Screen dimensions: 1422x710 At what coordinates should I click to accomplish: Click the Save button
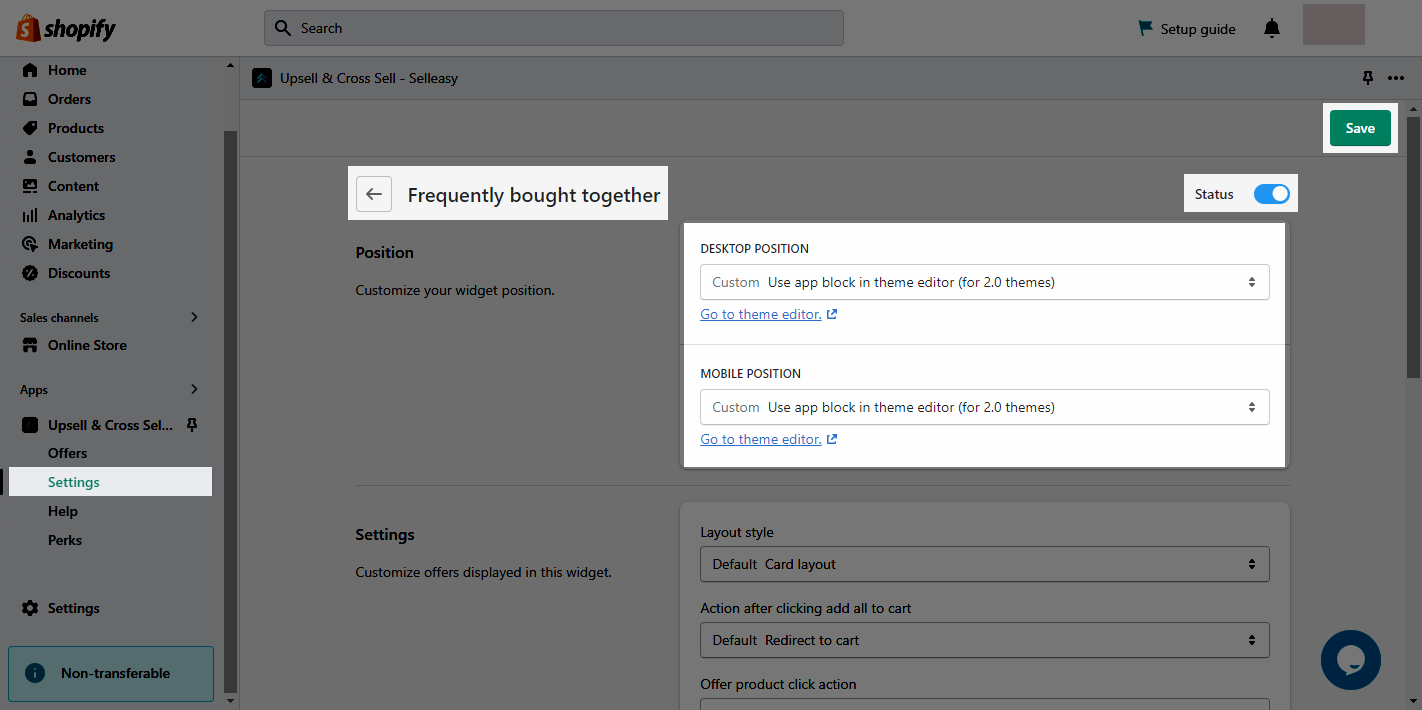point(1360,128)
